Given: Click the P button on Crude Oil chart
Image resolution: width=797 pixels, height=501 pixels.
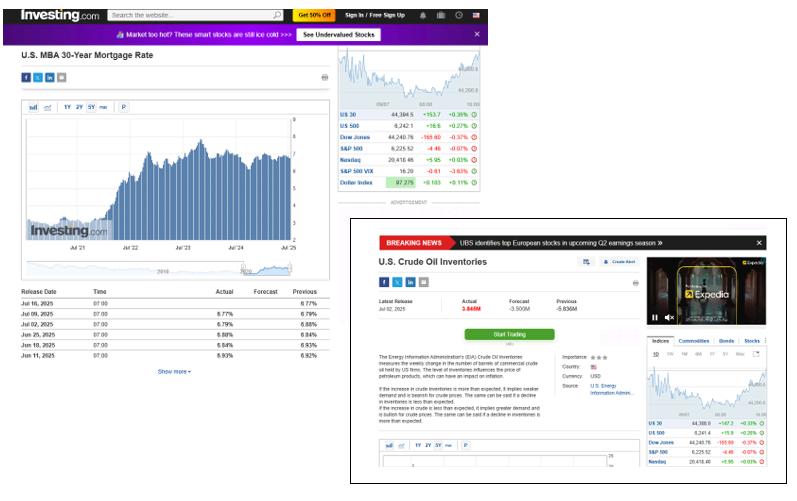Looking at the screenshot, I should [465, 445].
